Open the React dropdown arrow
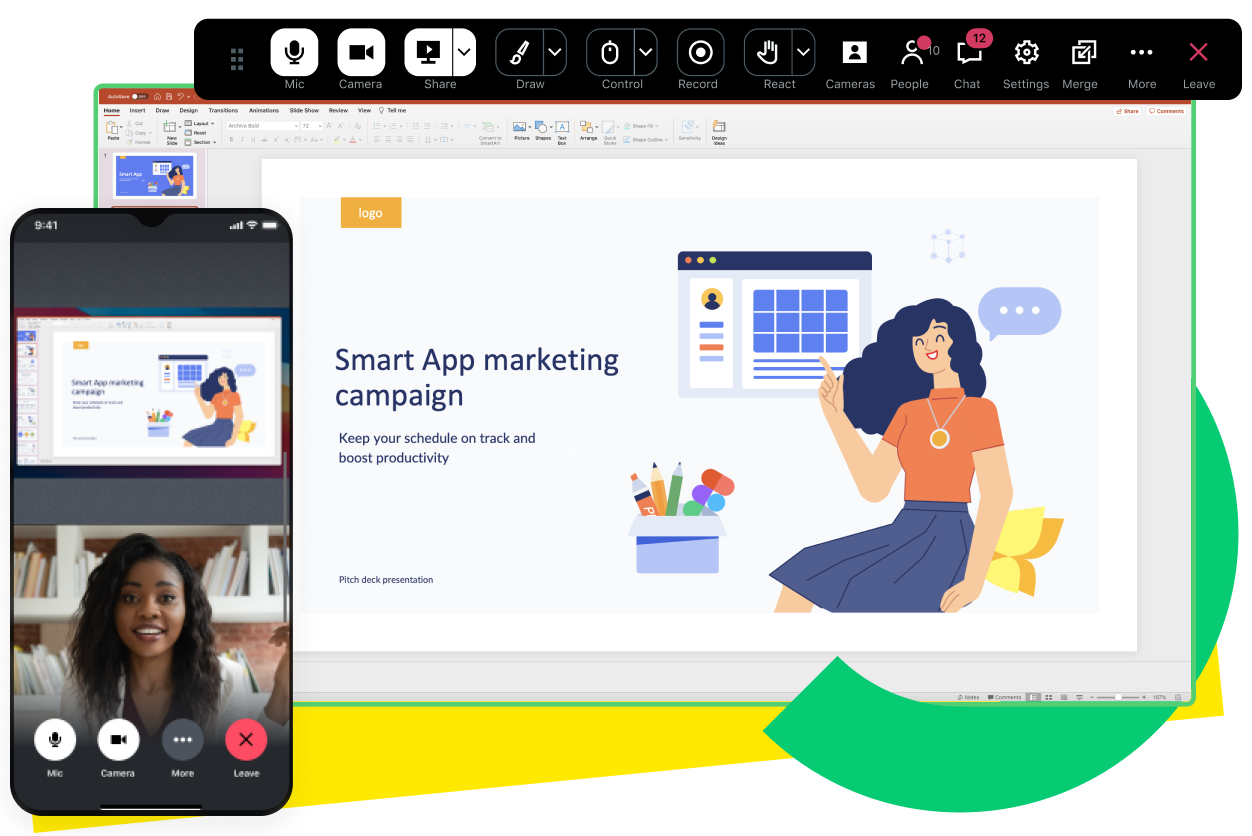The width and height of the screenshot is (1252, 836). click(803, 53)
